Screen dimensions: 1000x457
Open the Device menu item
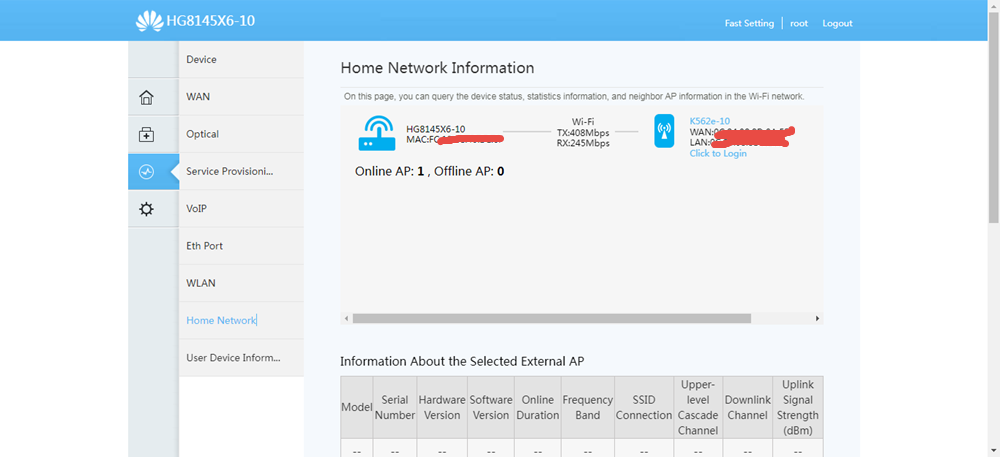(x=241, y=59)
